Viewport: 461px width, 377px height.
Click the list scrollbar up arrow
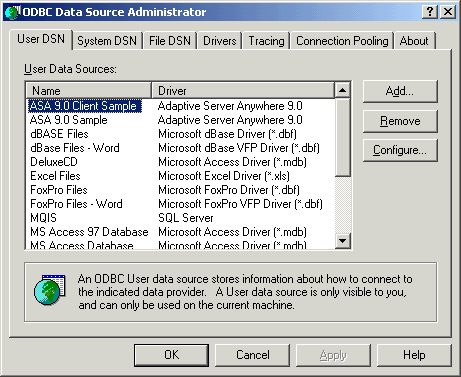(342, 90)
